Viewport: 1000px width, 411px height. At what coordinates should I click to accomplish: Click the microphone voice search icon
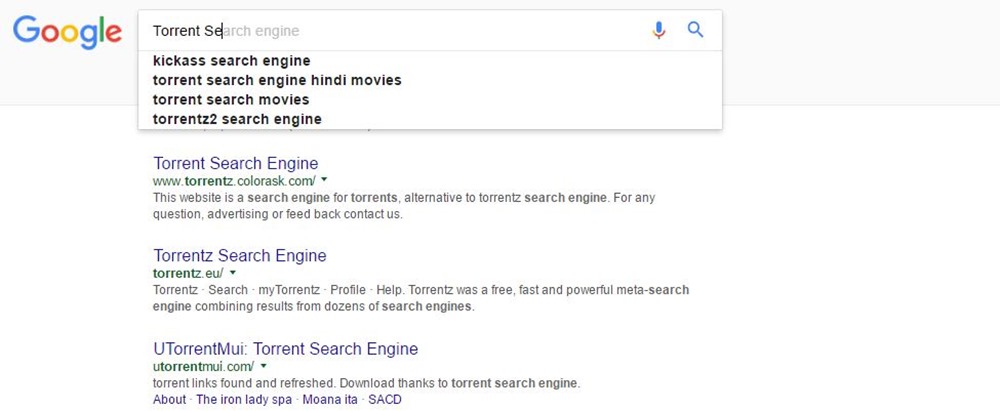click(x=658, y=31)
